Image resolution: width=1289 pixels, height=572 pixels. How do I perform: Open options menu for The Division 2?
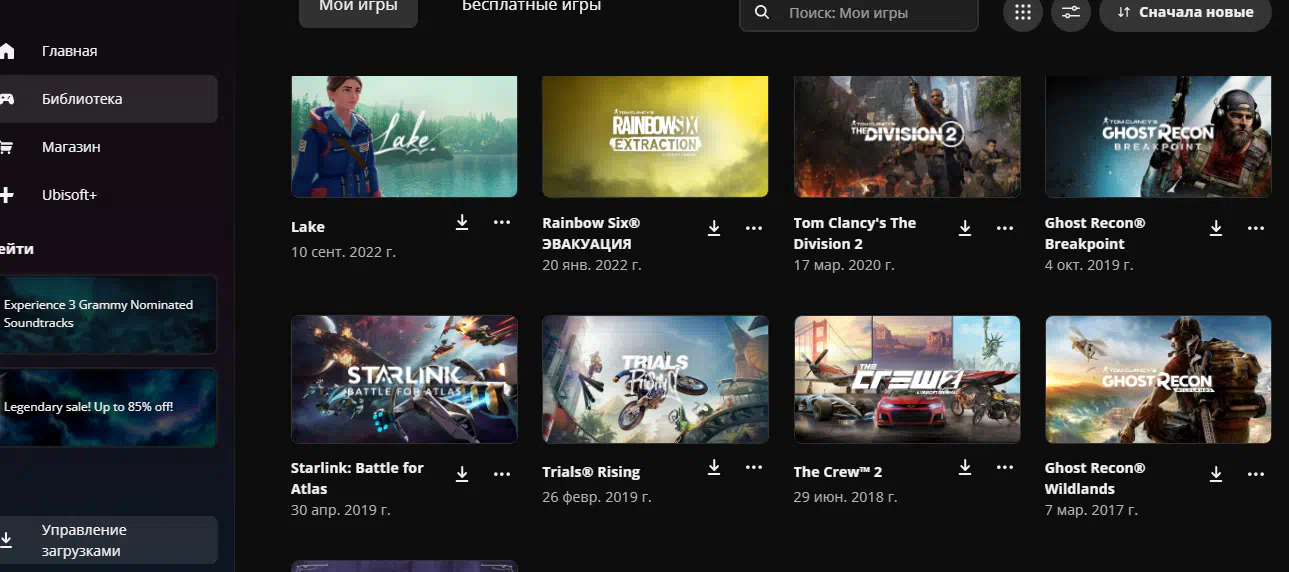(1005, 228)
